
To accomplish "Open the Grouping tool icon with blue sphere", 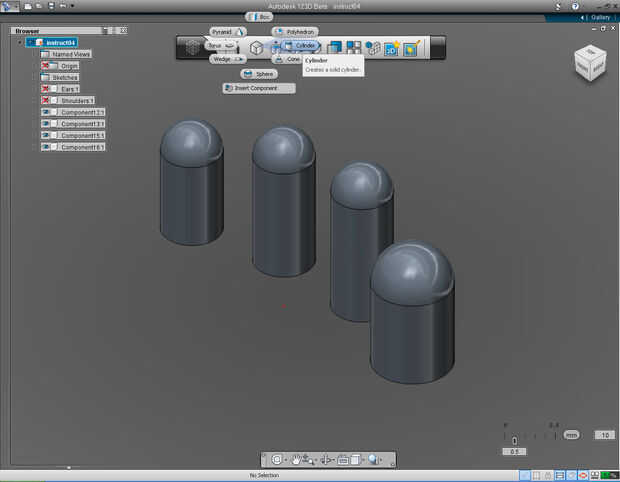I will point(372,48).
